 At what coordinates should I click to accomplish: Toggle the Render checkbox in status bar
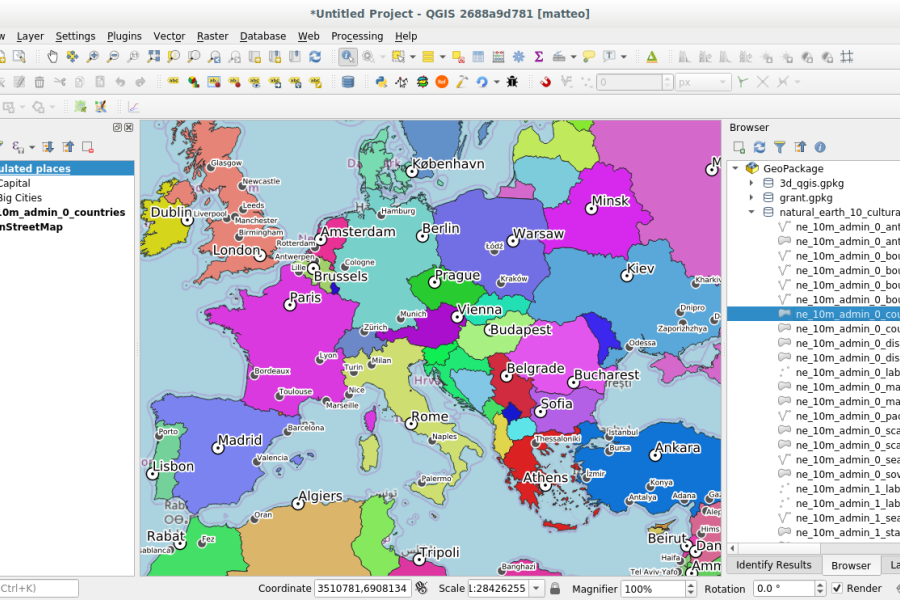click(x=839, y=589)
